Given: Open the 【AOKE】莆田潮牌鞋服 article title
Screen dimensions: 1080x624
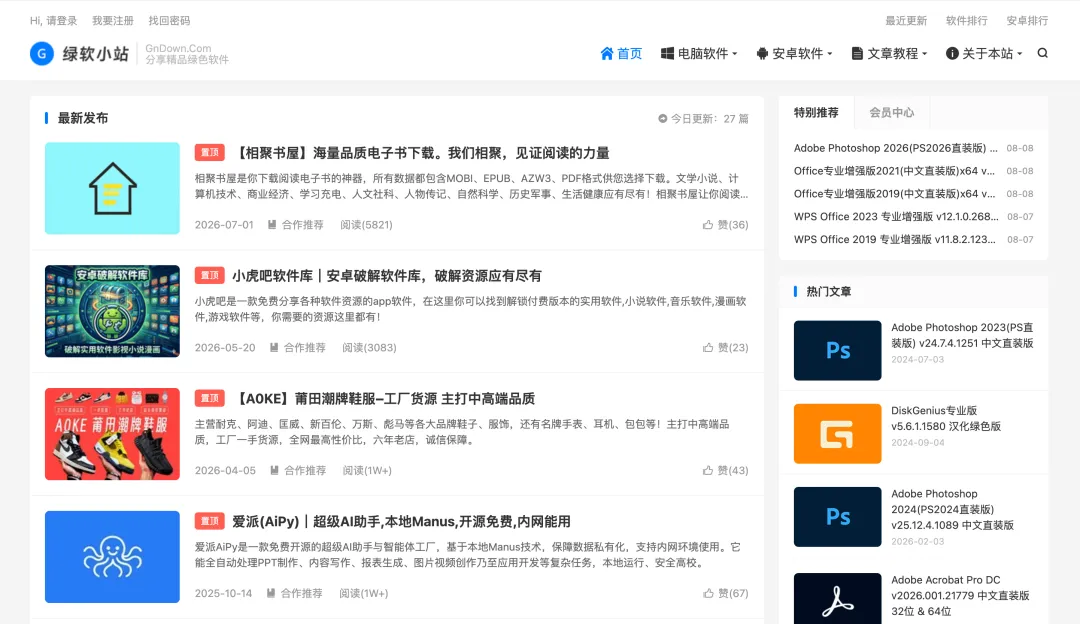Looking at the screenshot, I should [384, 398].
